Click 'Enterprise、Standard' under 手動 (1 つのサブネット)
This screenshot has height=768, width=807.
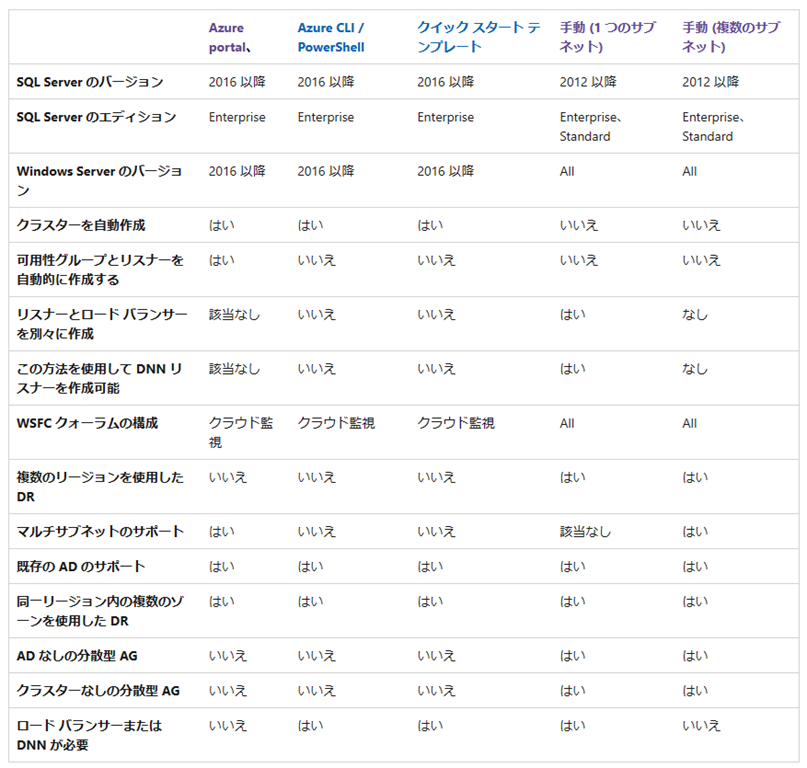pyautogui.click(x=590, y=127)
